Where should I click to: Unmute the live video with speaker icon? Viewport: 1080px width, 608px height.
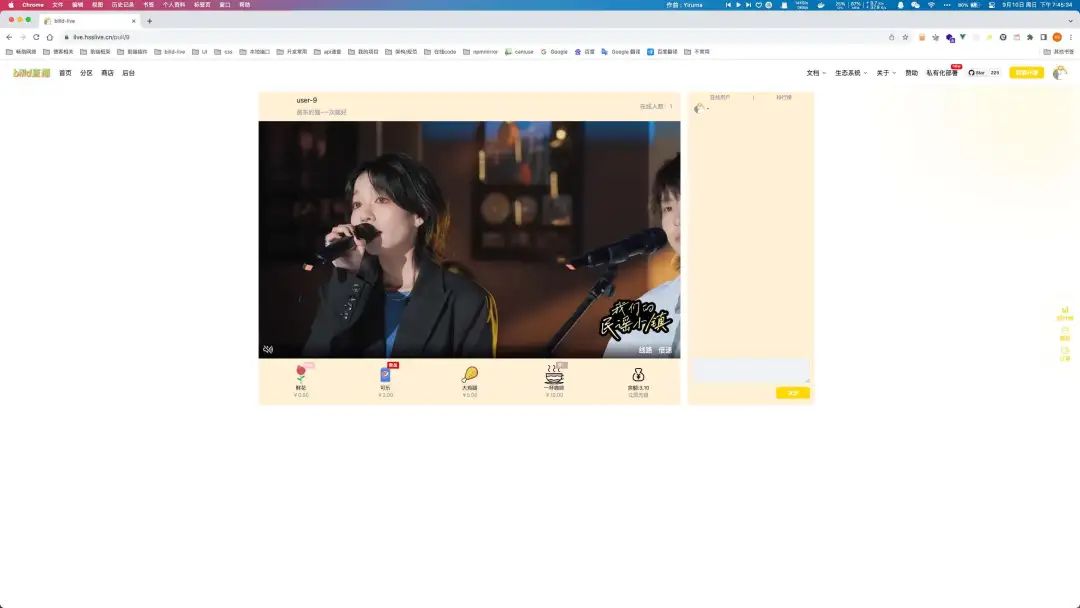tap(268, 350)
